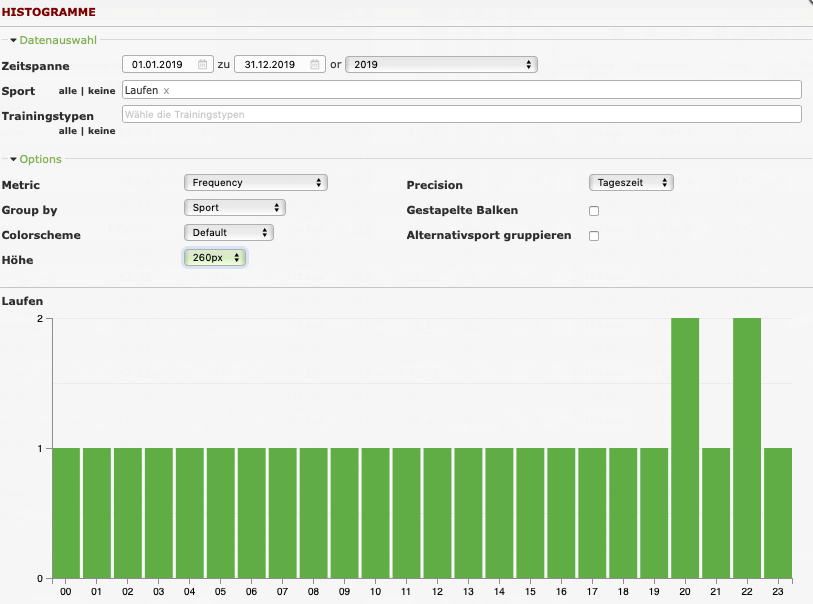The image size is (813, 604).
Task: Click the histogram bar for hour 20
Action: 685,448
